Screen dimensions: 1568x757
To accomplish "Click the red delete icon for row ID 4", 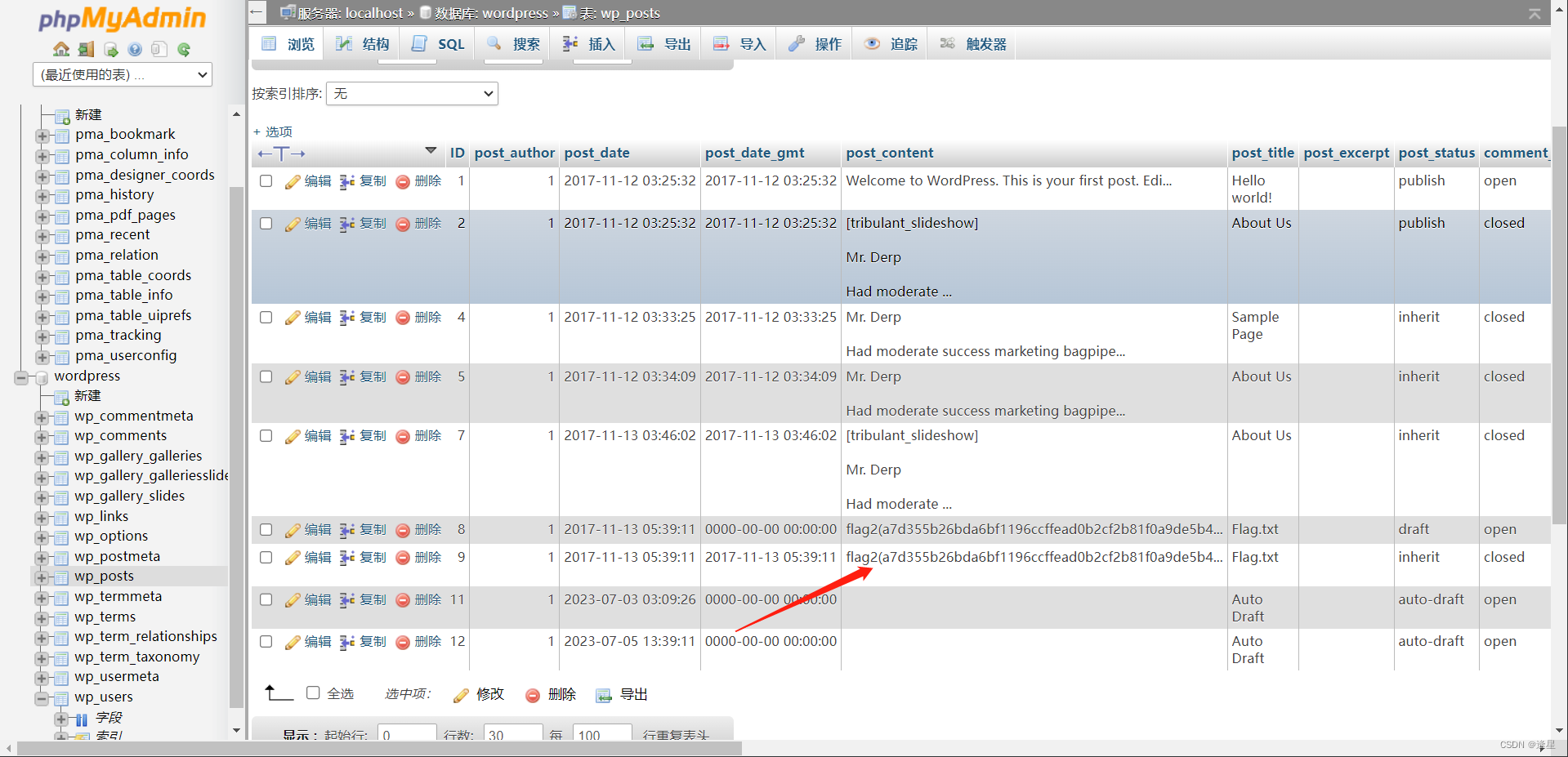I will tap(403, 318).
